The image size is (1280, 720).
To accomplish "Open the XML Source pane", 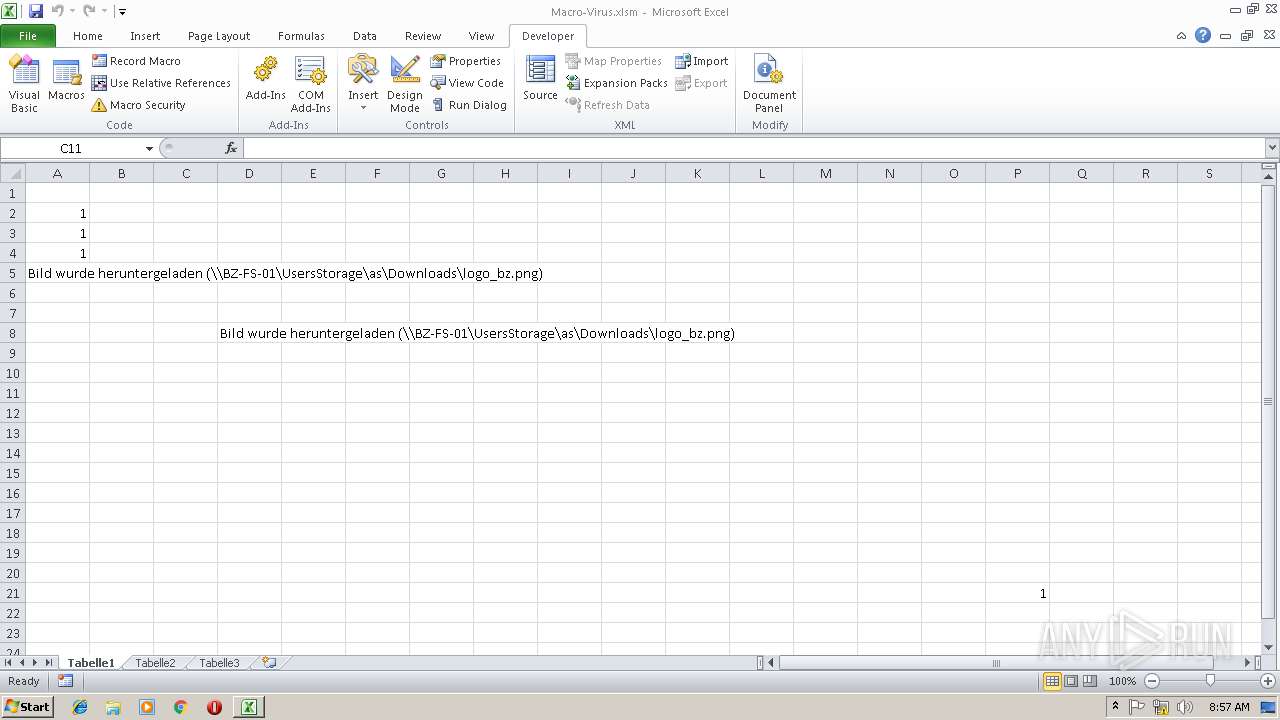I will 540,80.
